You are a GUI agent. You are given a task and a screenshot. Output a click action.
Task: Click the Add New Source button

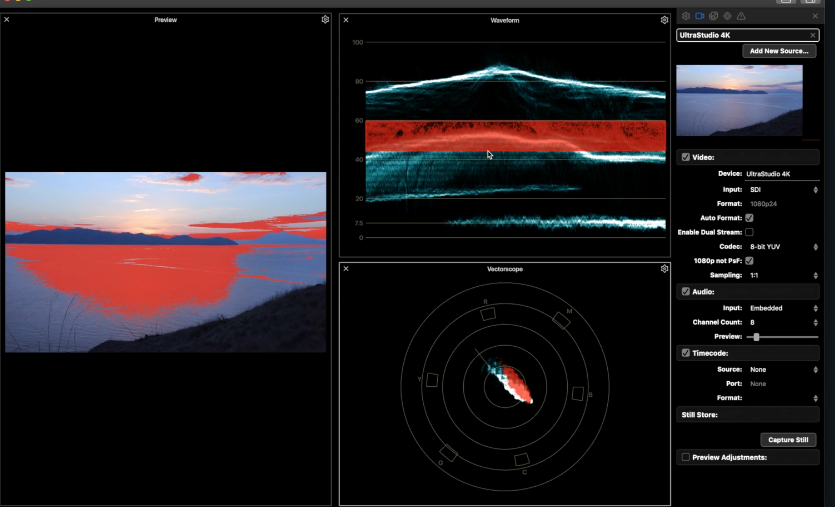tap(779, 51)
